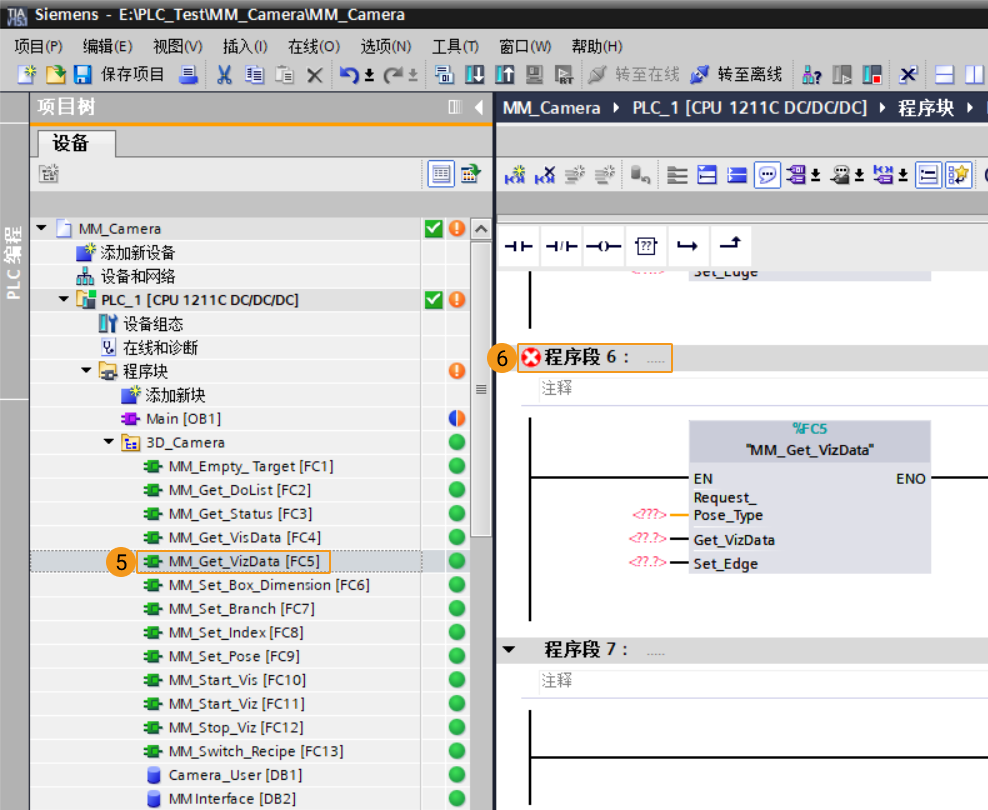Toggle project tree overview table icon
This screenshot has height=810, width=988.
440,174
